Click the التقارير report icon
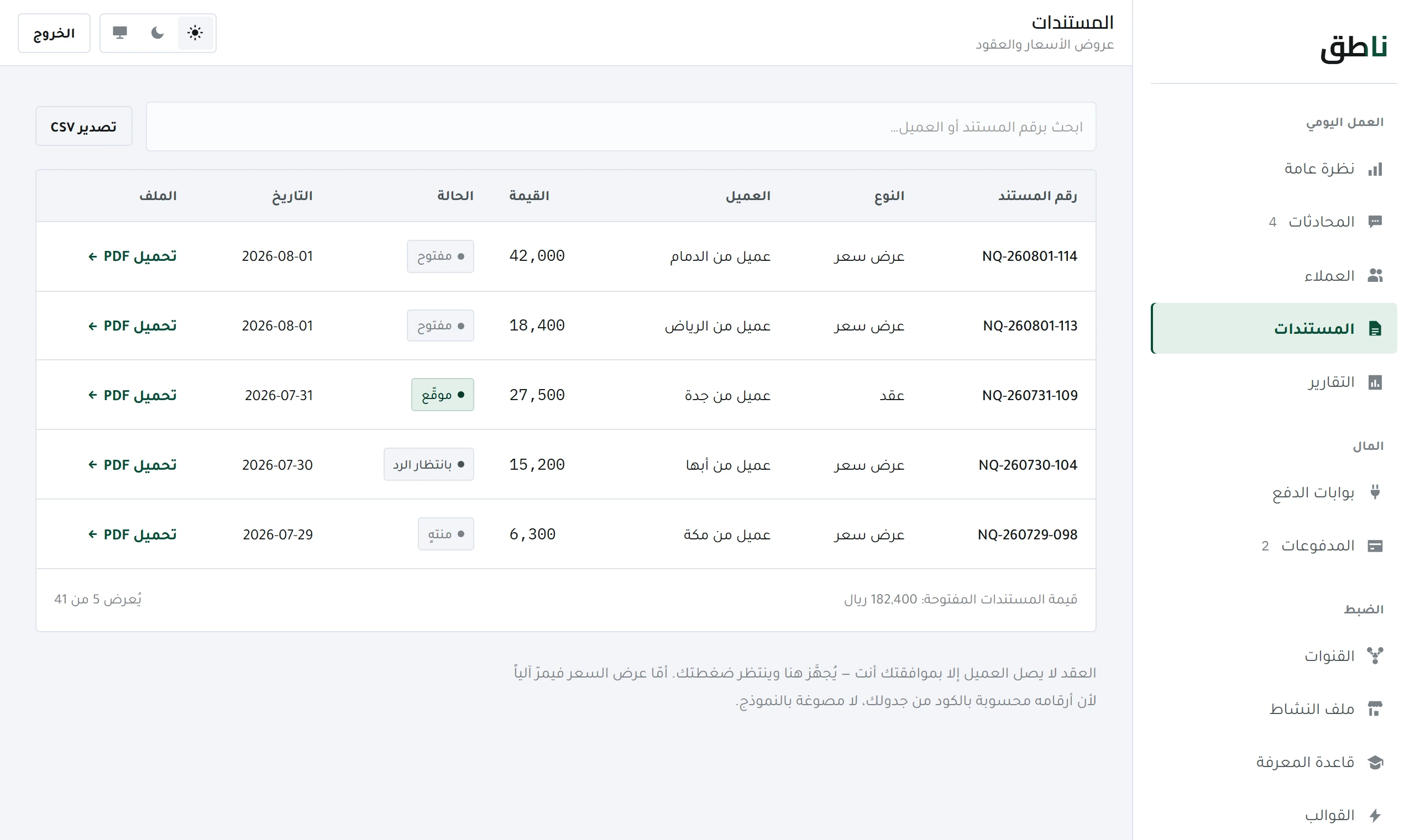Image resolution: width=1415 pixels, height=840 pixels. [x=1375, y=382]
